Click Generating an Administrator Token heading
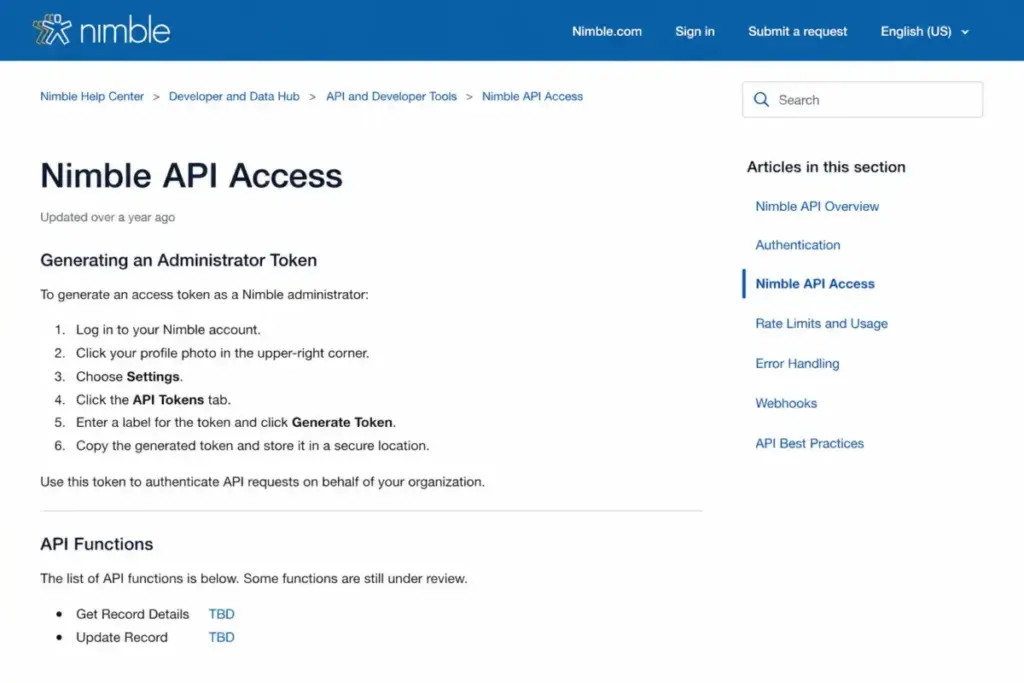1024x683 pixels. (178, 261)
